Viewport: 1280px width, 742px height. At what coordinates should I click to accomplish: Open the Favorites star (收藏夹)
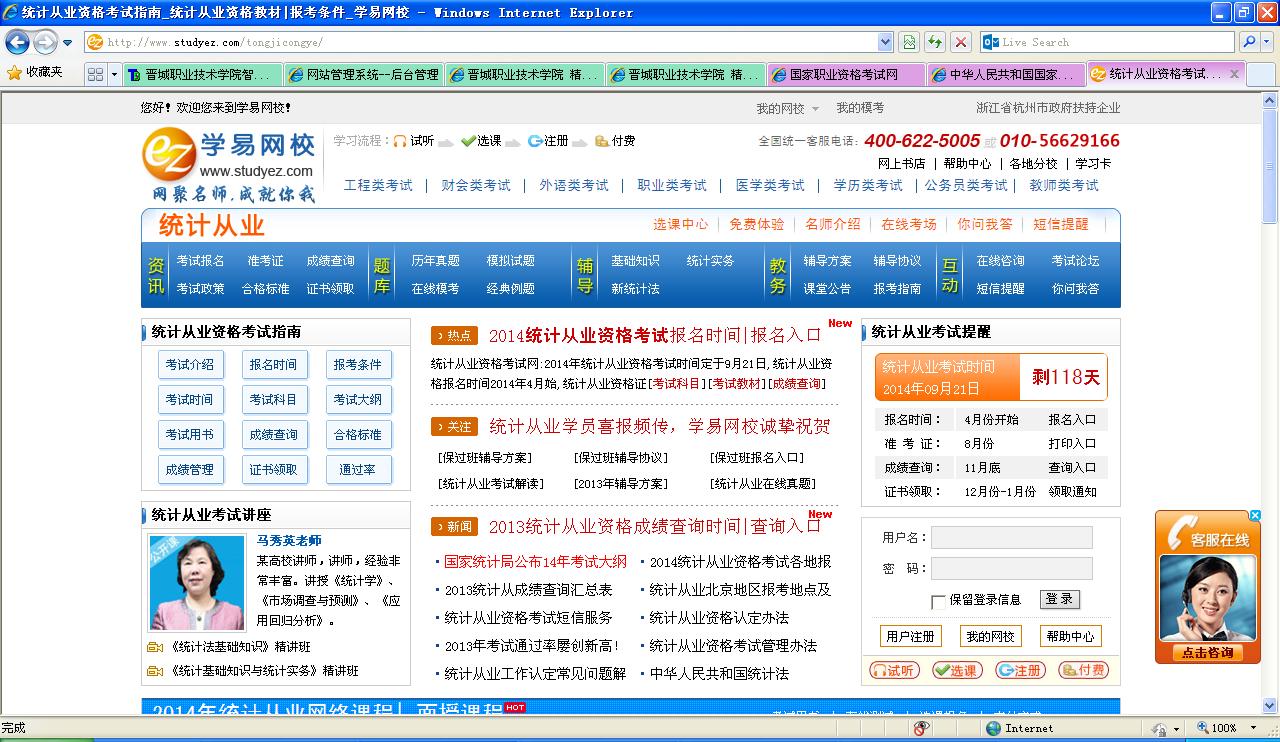35,73
